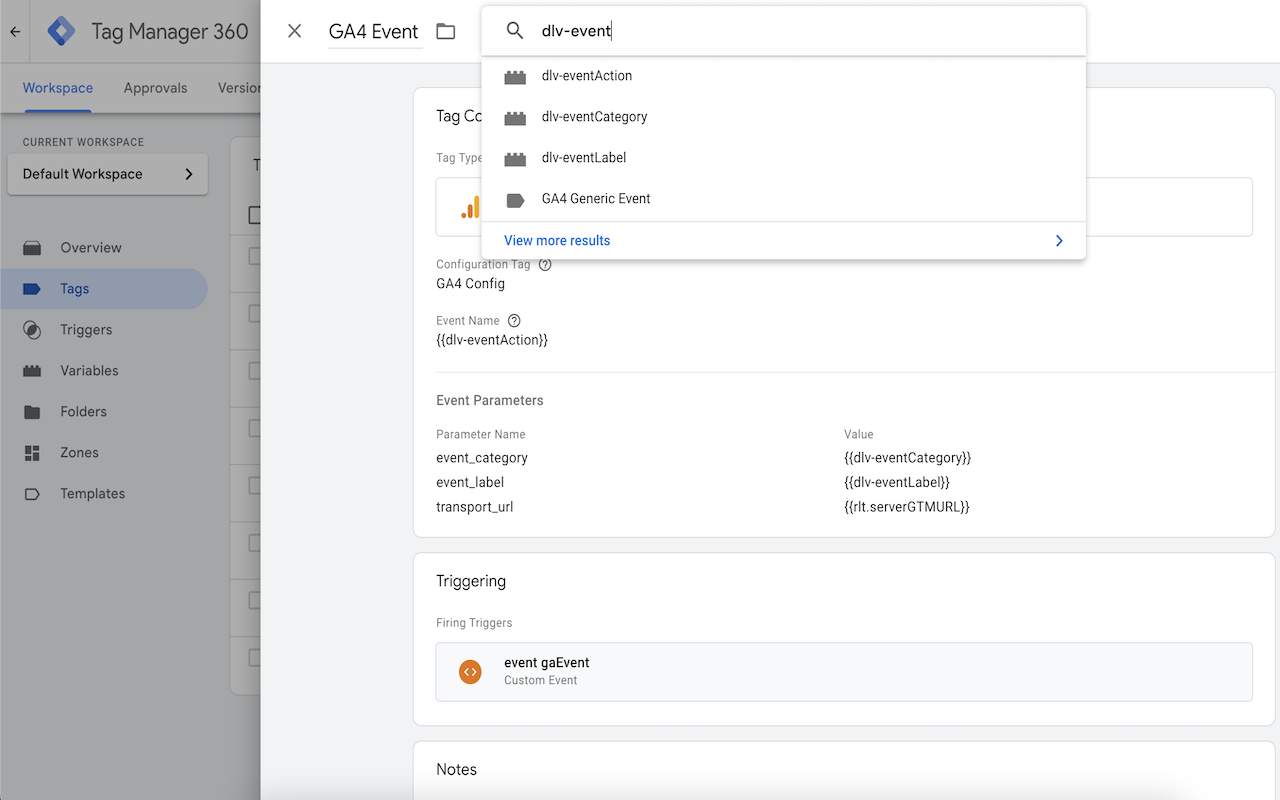
Task: Click the search magnifier icon
Action: [515, 31]
